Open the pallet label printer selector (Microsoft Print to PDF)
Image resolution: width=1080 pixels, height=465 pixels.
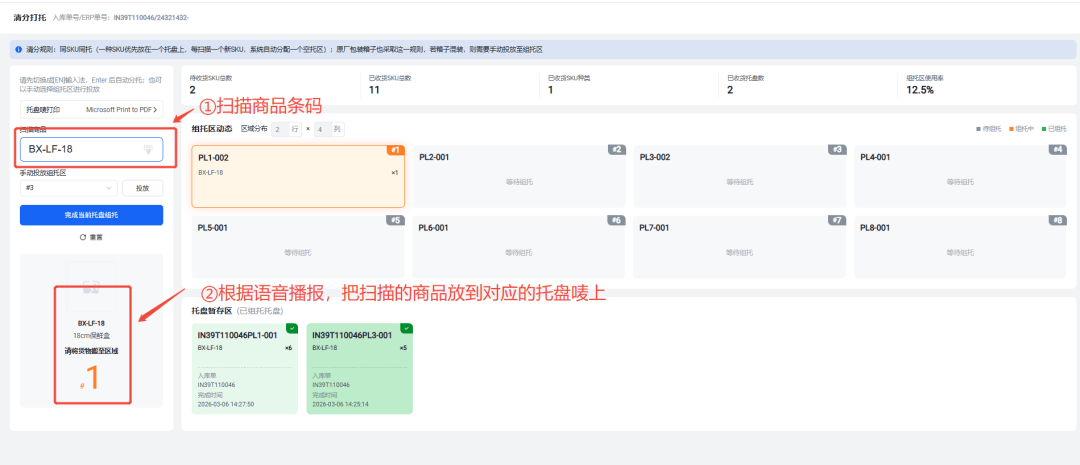92,110
